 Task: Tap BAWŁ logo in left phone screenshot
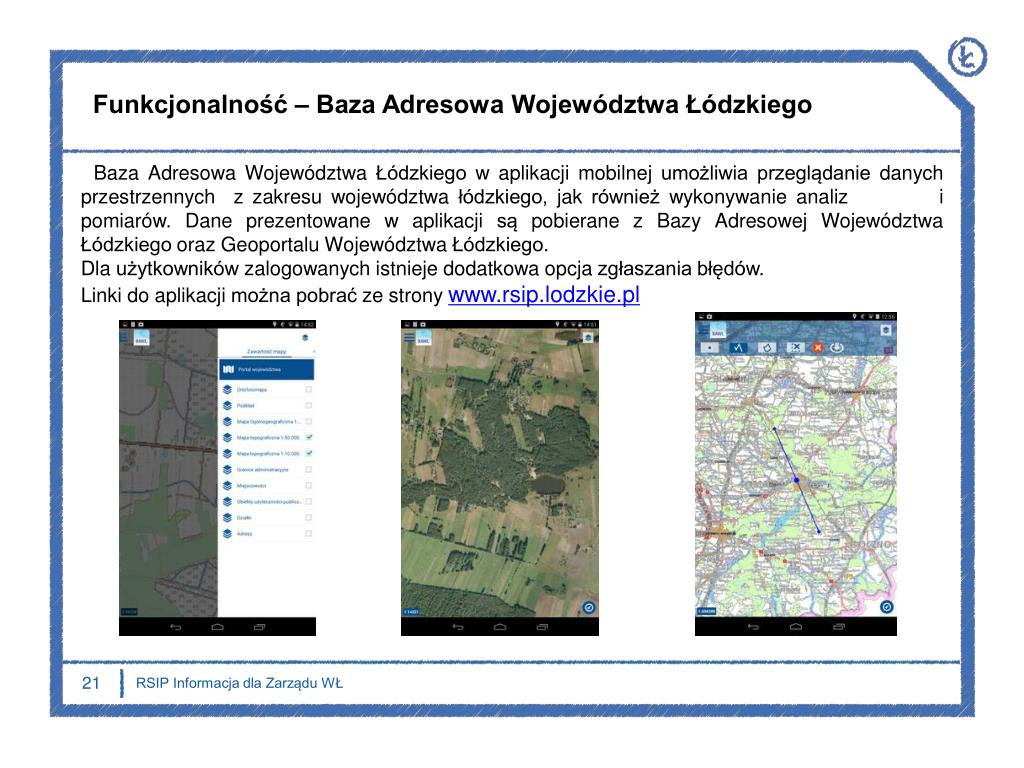[x=141, y=338]
